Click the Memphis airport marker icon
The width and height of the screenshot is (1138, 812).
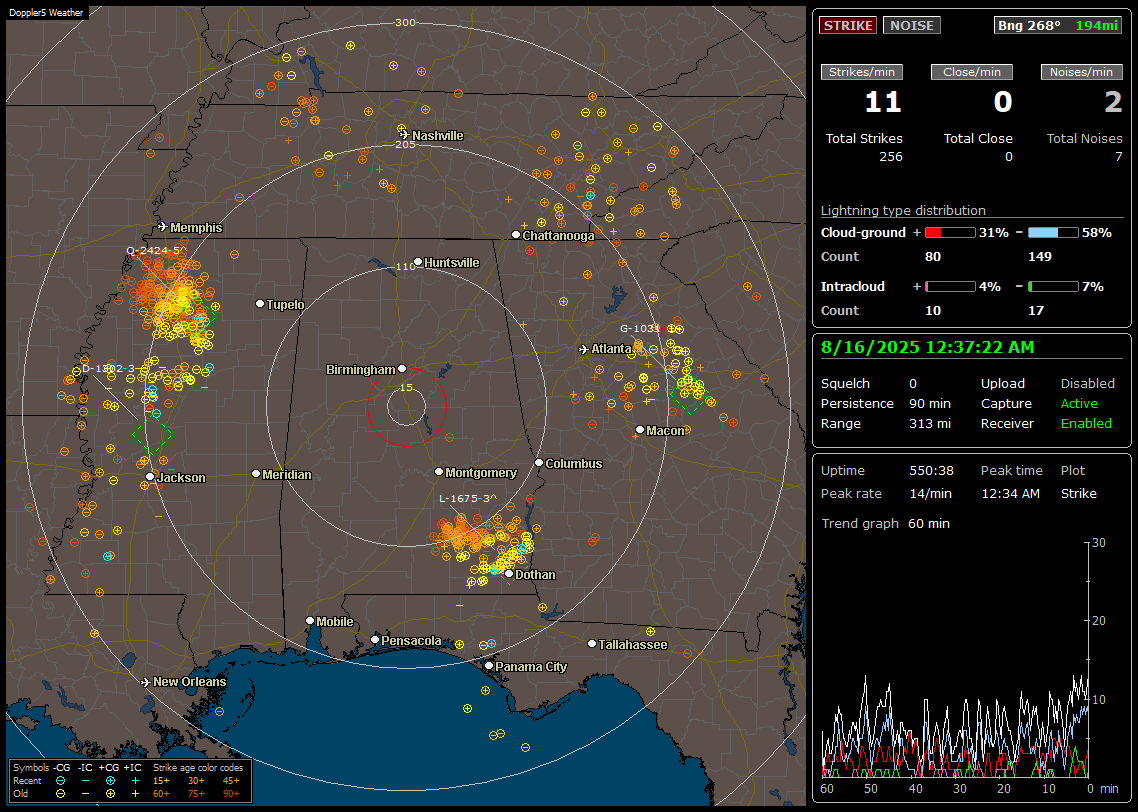click(163, 227)
